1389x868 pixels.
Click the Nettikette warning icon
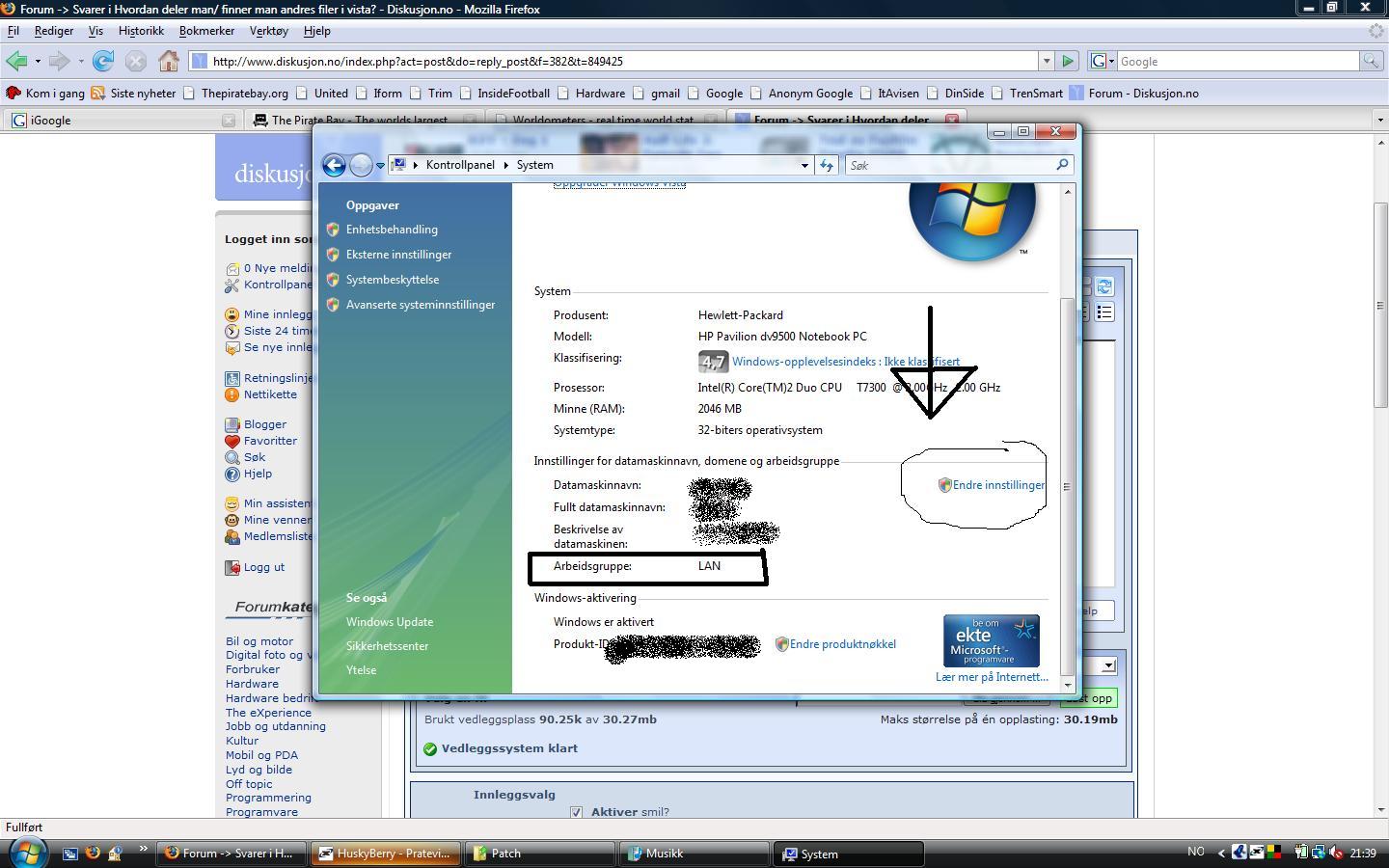pyautogui.click(x=231, y=394)
